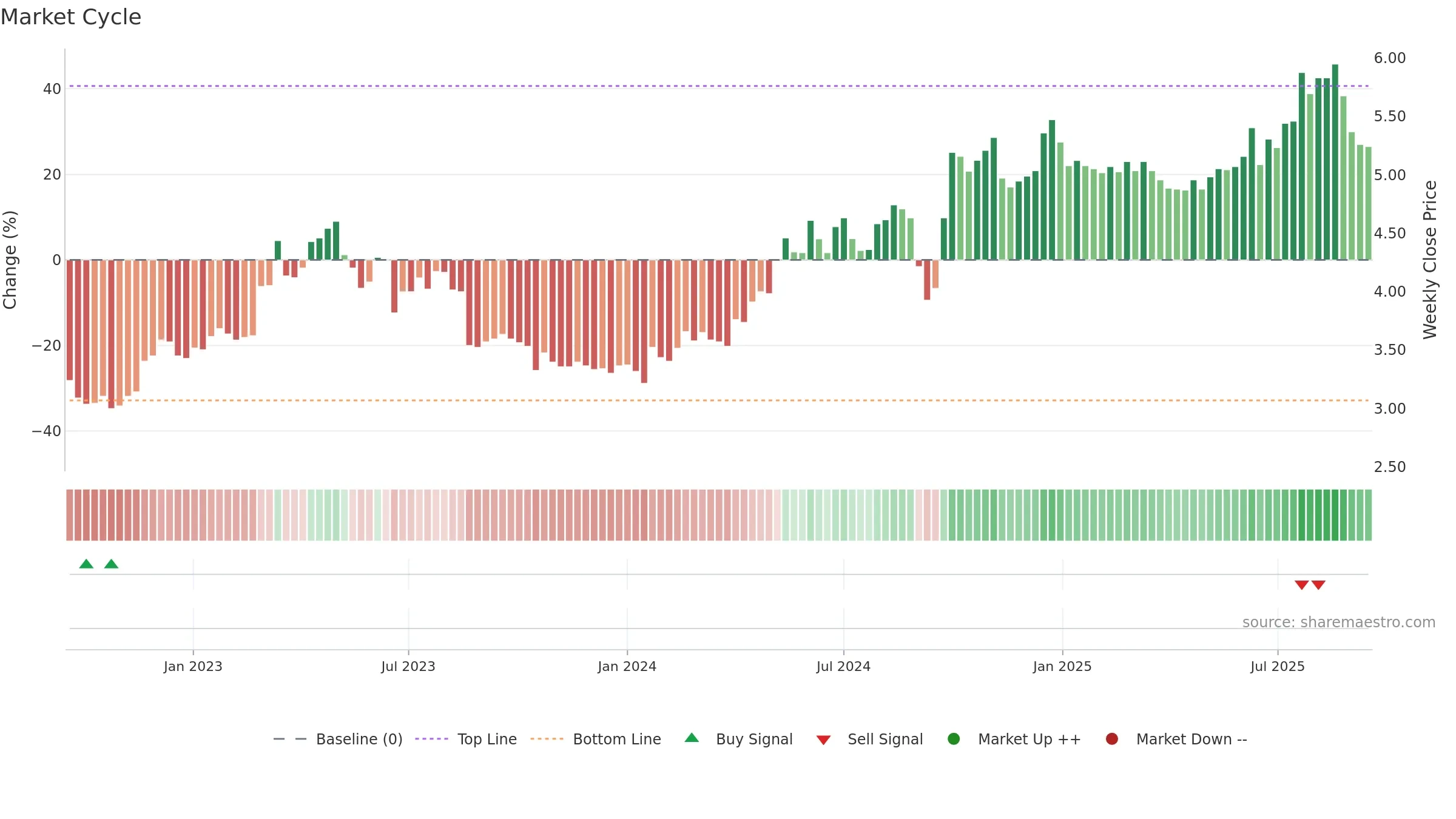Click the green Buy Signal triangle icon in legend
This screenshot has height=819, width=1456.
point(692,738)
